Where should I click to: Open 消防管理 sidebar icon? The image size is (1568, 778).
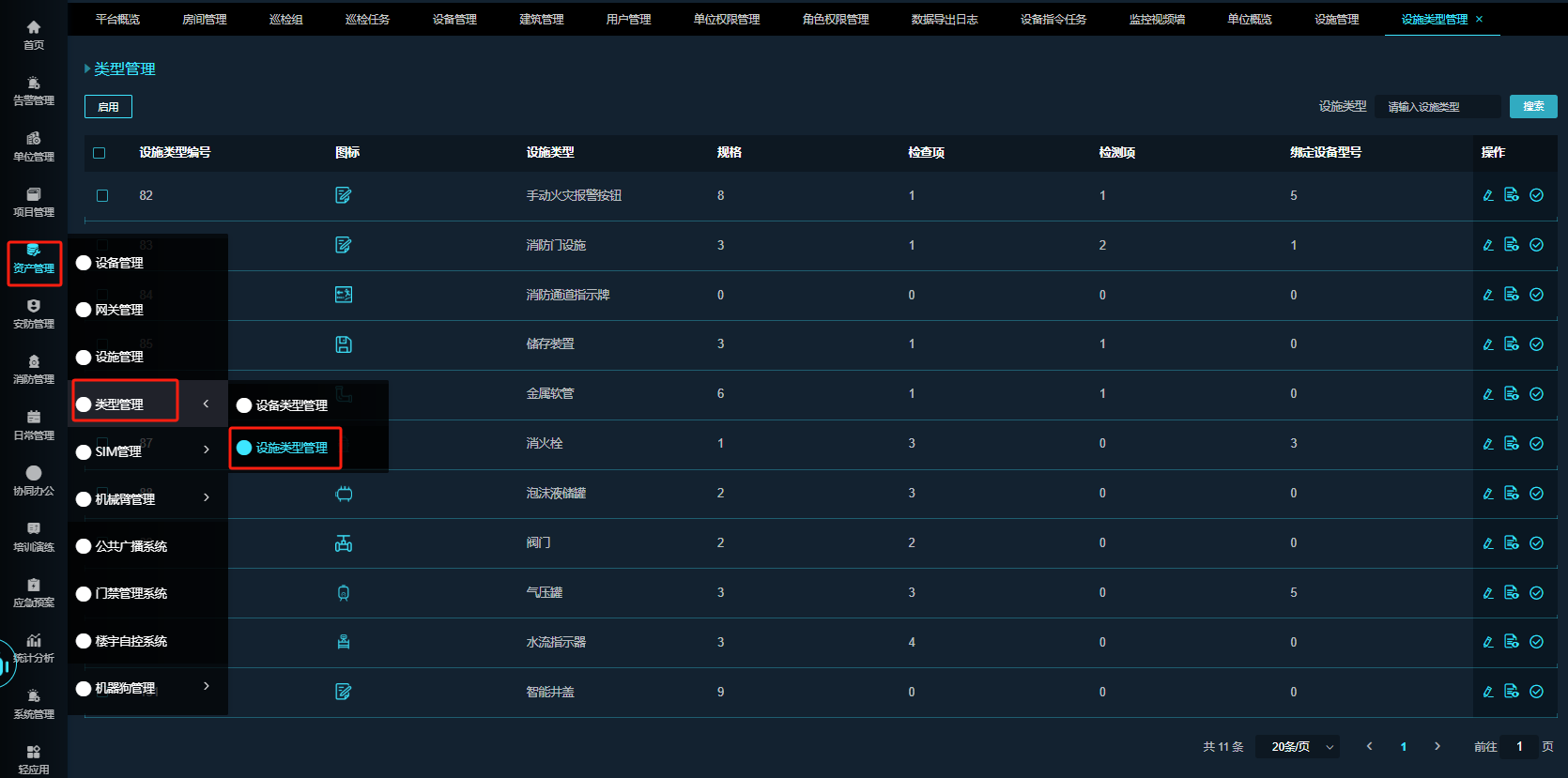pos(34,370)
